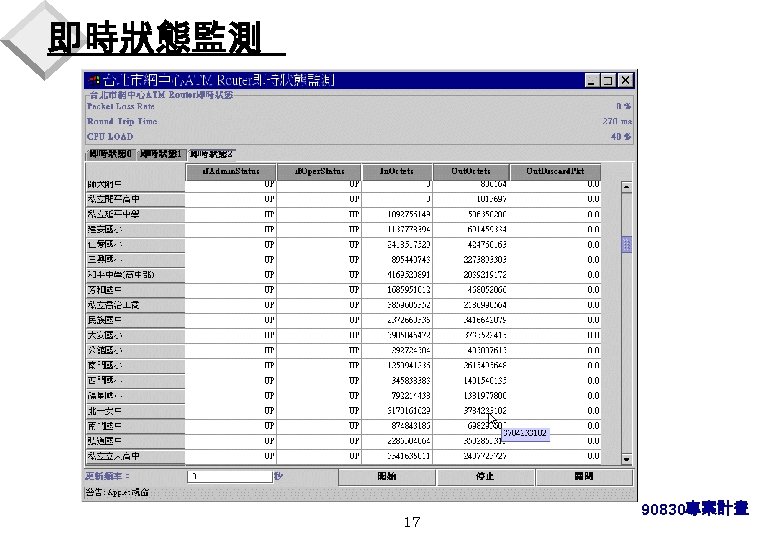The image size is (780, 540).
Task: Click the CPU LOAD label
Action: click(110, 137)
